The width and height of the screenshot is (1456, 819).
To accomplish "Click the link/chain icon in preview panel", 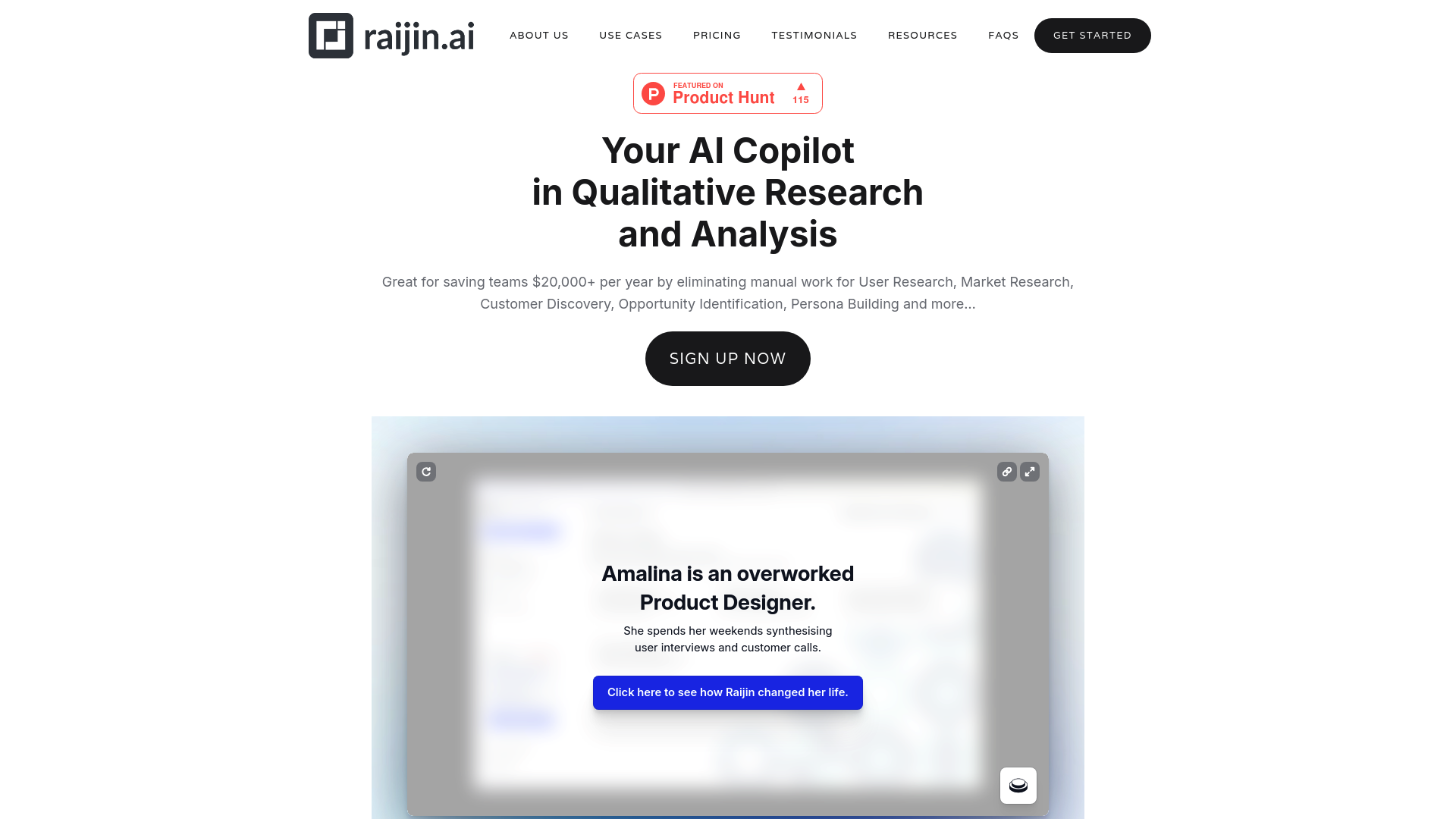I will (1007, 471).
